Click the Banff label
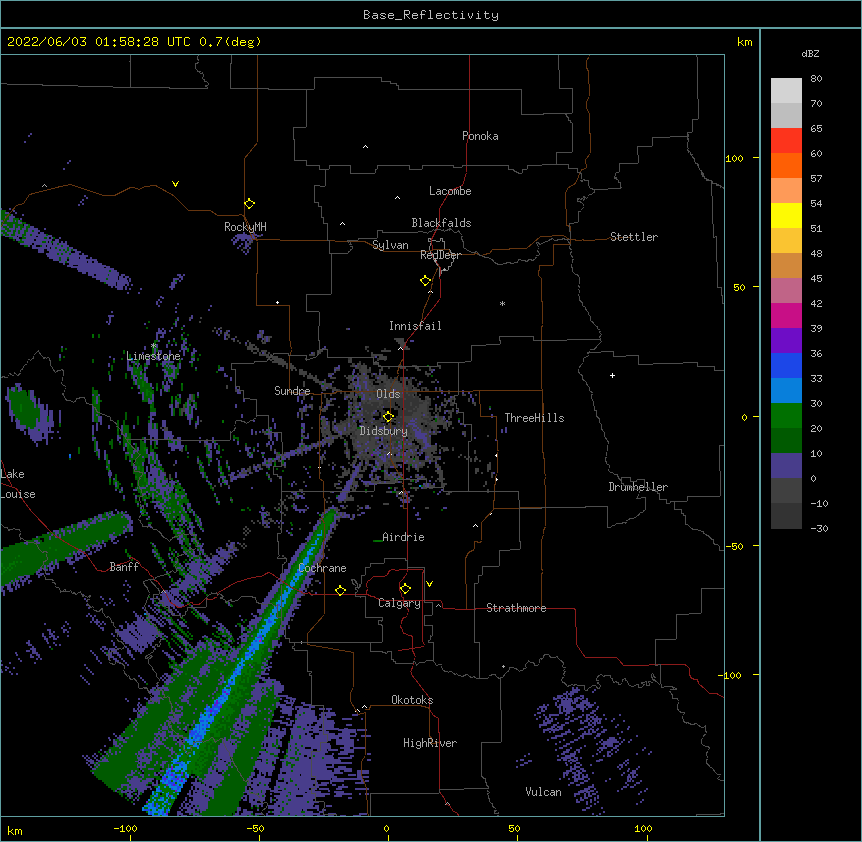Viewport: 862px width, 842px height. tap(124, 567)
